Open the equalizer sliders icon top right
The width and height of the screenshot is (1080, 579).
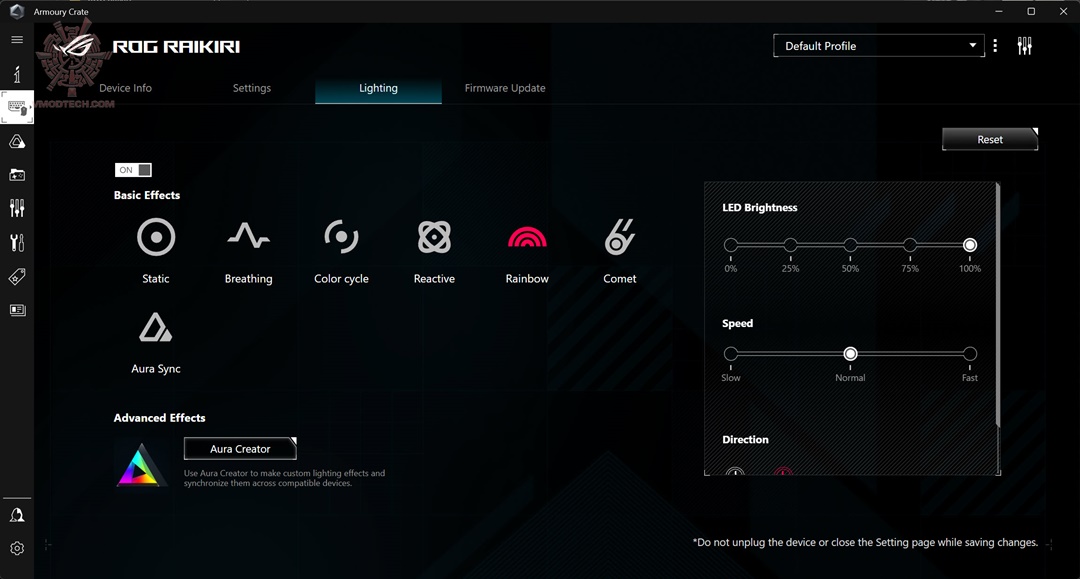pos(1024,46)
